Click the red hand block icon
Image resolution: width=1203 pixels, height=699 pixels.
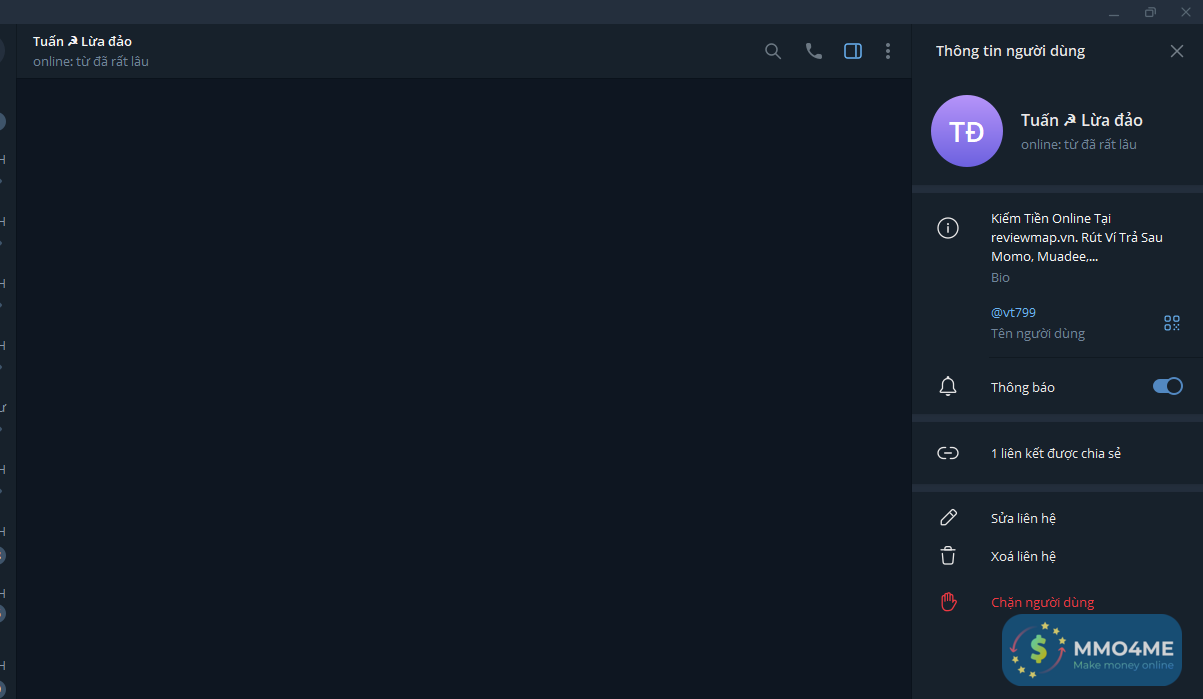pyautogui.click(x=948, y=602)
